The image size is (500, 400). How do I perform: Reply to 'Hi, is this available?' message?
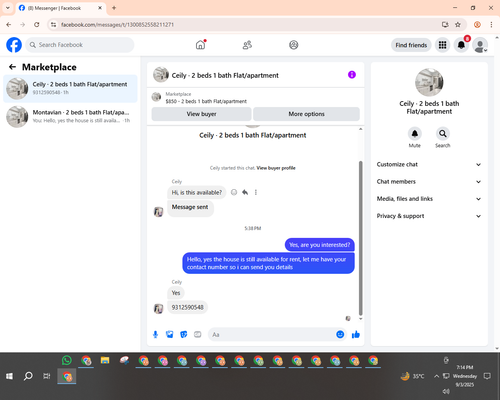[245, 192]
